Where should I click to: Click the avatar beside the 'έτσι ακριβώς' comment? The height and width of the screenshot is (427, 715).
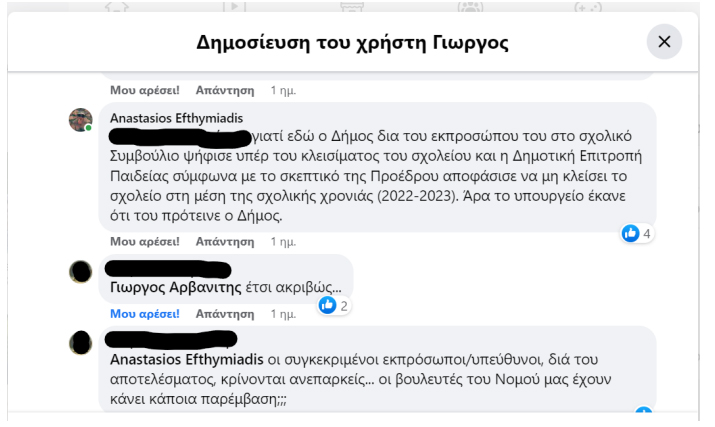click(81, 271)
